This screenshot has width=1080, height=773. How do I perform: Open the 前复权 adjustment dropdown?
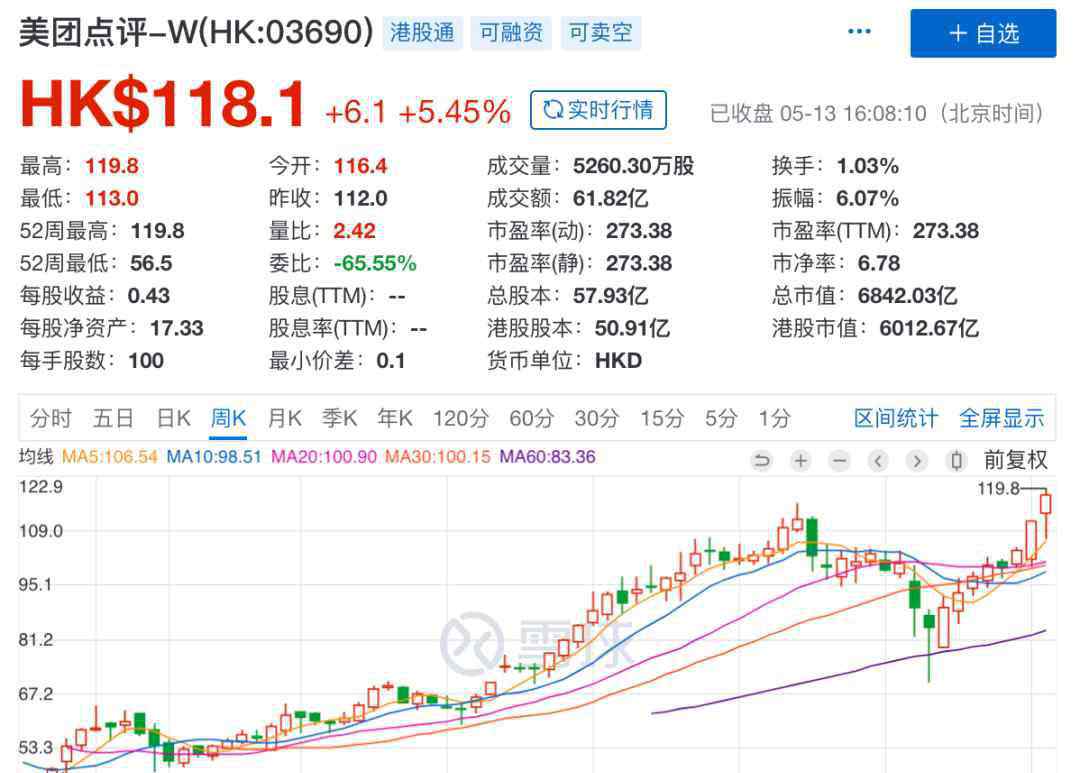[x=1016, y=460]
